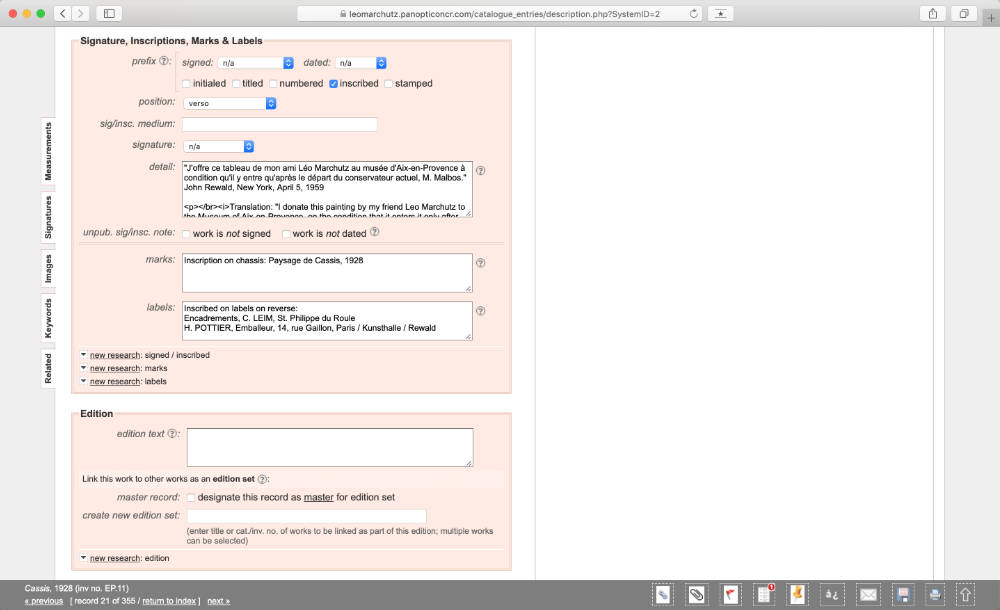The width and height of the screenshot is (1000, 610).
Task: Click return to index link
Action: pyautogui.click(x=169, y=601)
